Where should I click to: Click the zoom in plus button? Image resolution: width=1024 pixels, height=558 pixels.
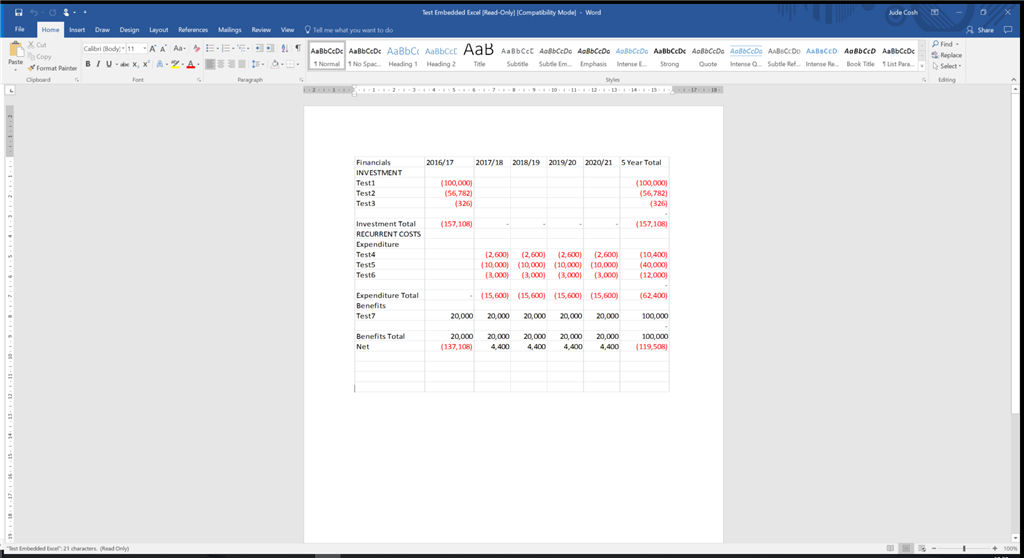[x=995, y=548]
